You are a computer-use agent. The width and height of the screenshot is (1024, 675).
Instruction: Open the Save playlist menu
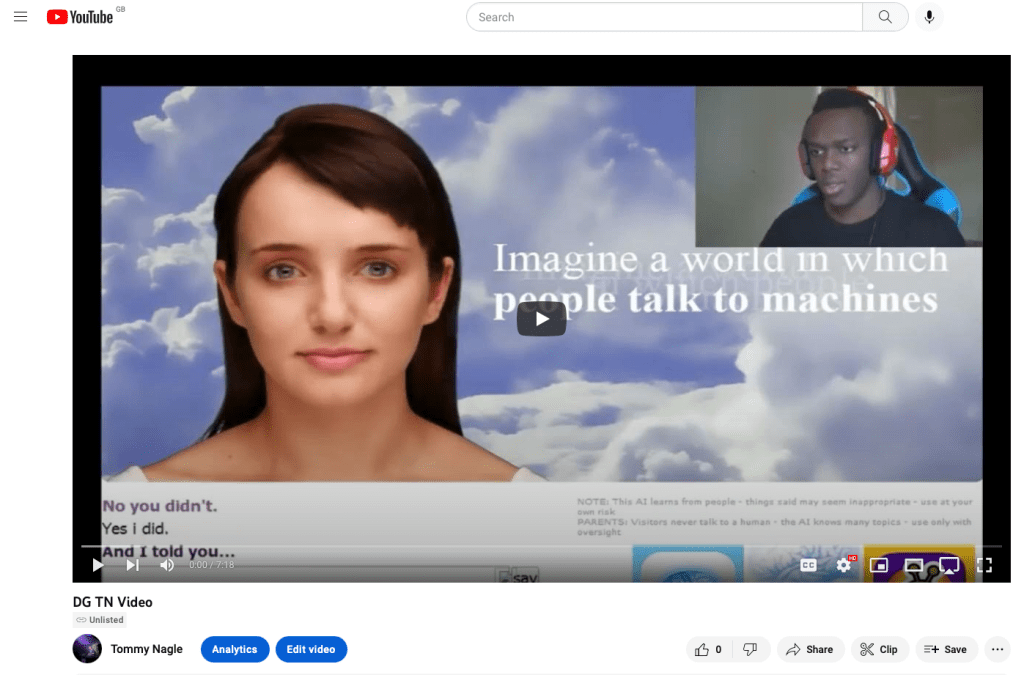(x=946, y=649)
